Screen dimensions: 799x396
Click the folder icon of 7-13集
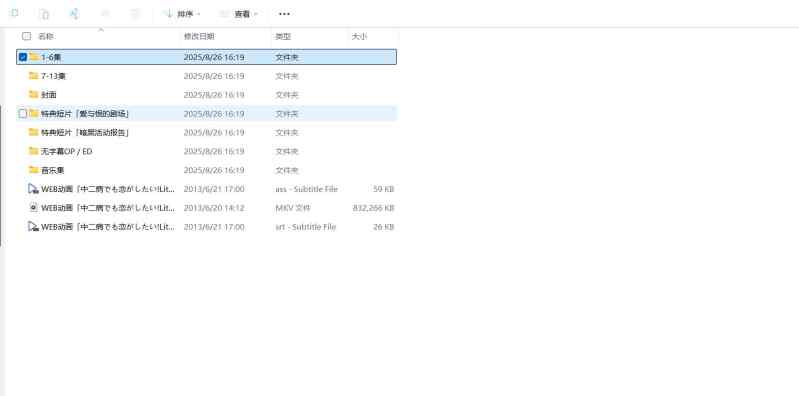coord(34,75)
